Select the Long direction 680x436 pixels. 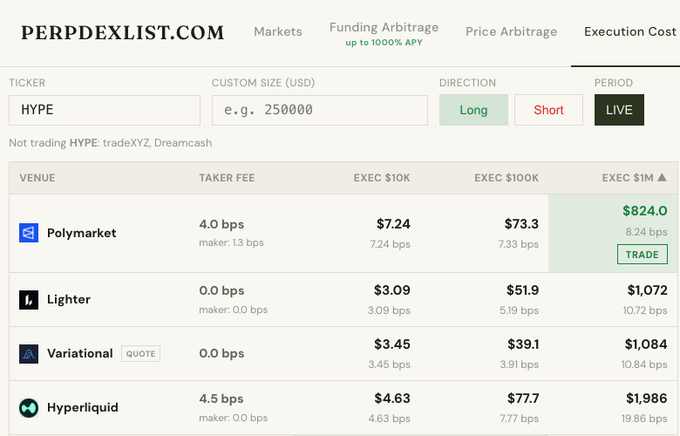[x=474, y=110]
